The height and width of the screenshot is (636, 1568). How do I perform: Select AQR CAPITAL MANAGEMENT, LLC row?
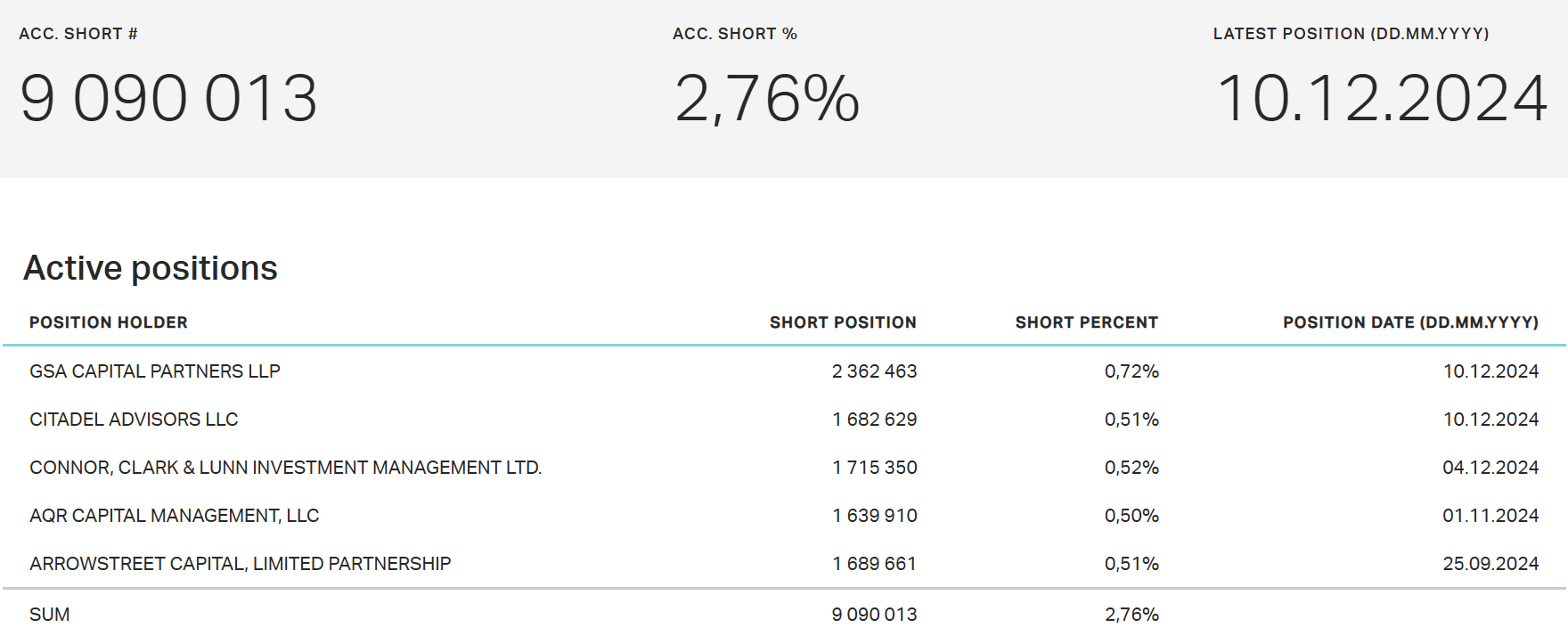tap(784, 516)
